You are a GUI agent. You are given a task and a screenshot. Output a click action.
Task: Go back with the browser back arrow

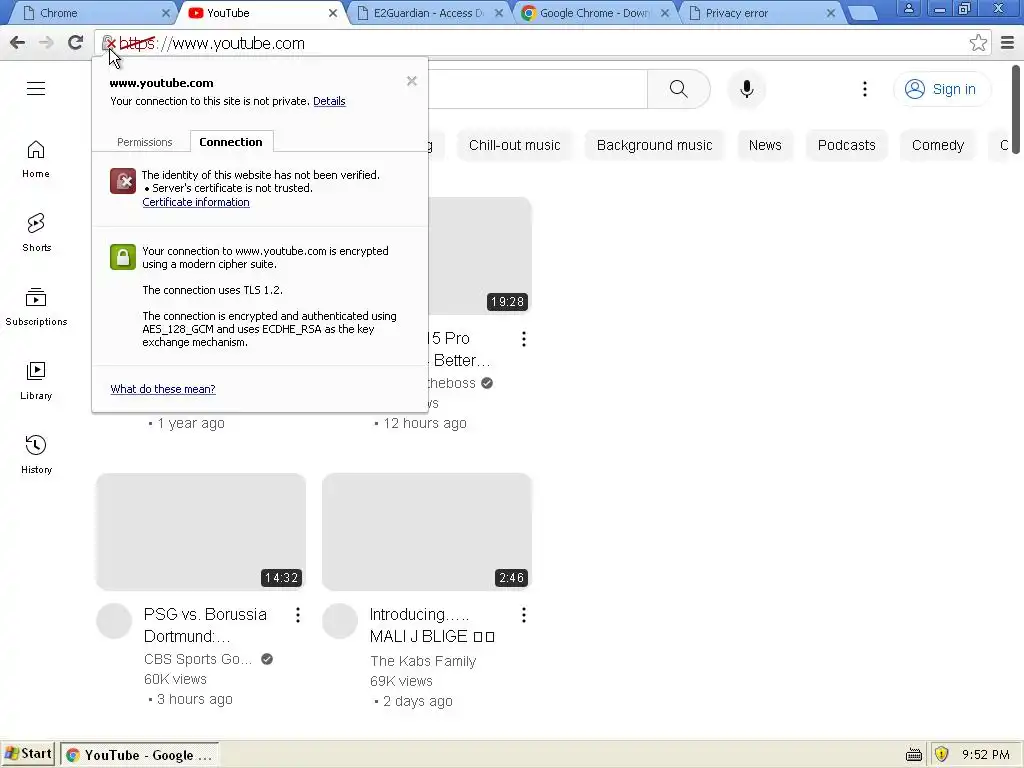tap(18, 43)
